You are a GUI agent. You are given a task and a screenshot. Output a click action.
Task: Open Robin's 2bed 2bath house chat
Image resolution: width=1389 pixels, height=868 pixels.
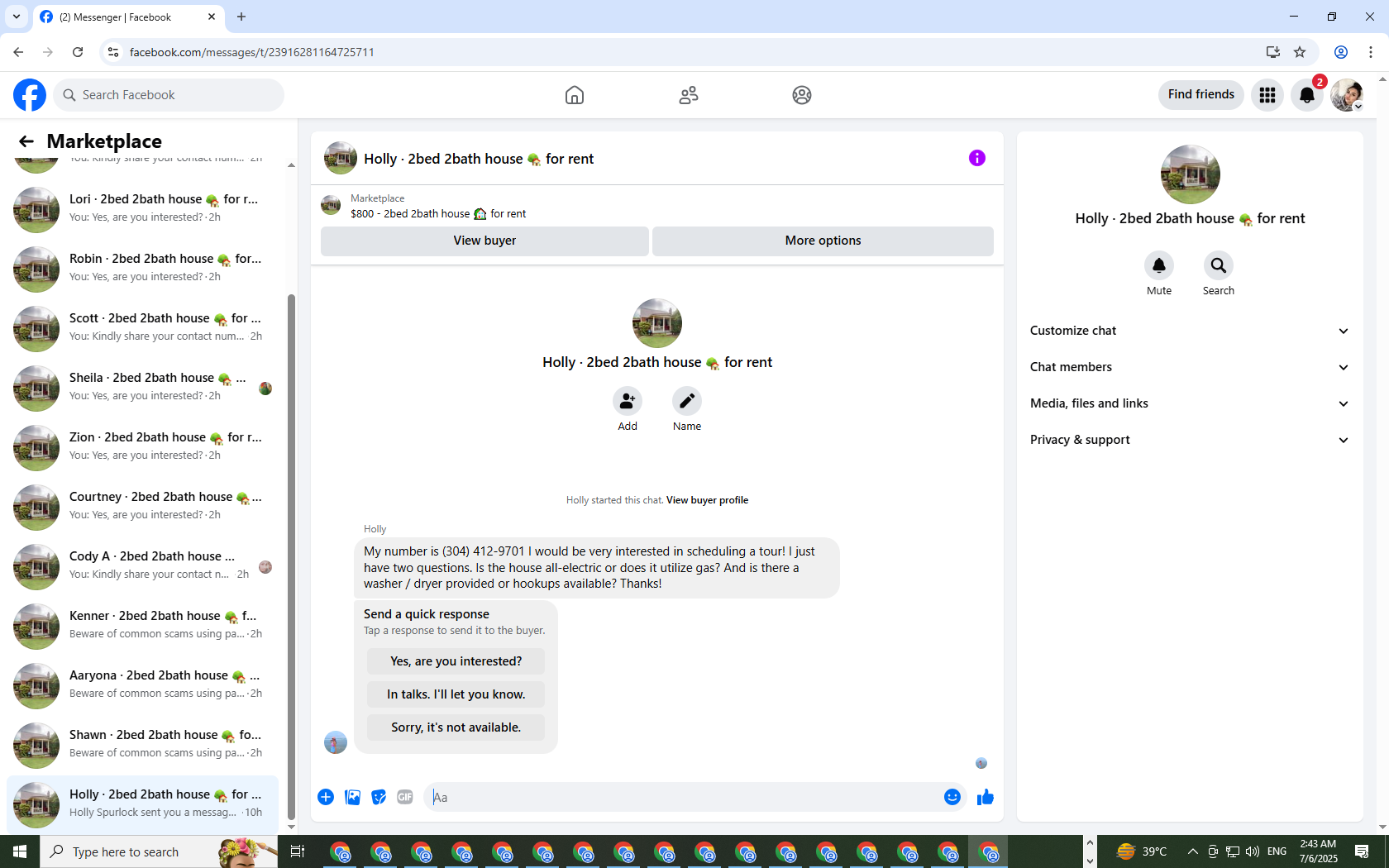point(142,268)
